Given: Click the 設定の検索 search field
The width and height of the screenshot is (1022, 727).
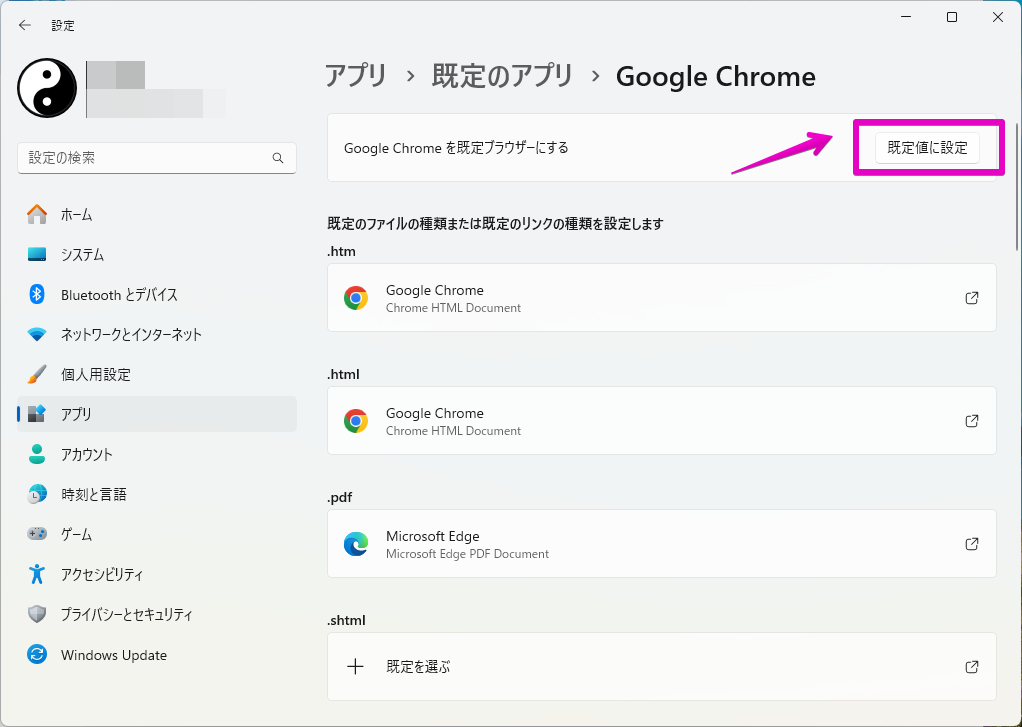Looking at the screenshot, I should tap(157, 158).
